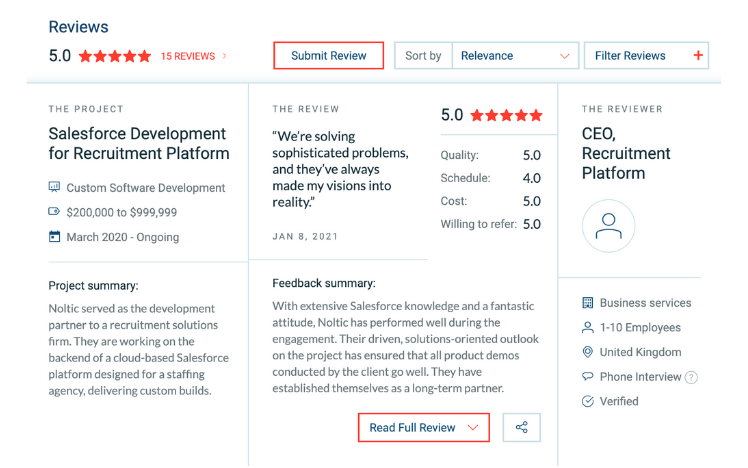This screenshot has height=468, width=748.
Task: Click the $200,000 to $999,999 budget text
Action: [122, 212]
